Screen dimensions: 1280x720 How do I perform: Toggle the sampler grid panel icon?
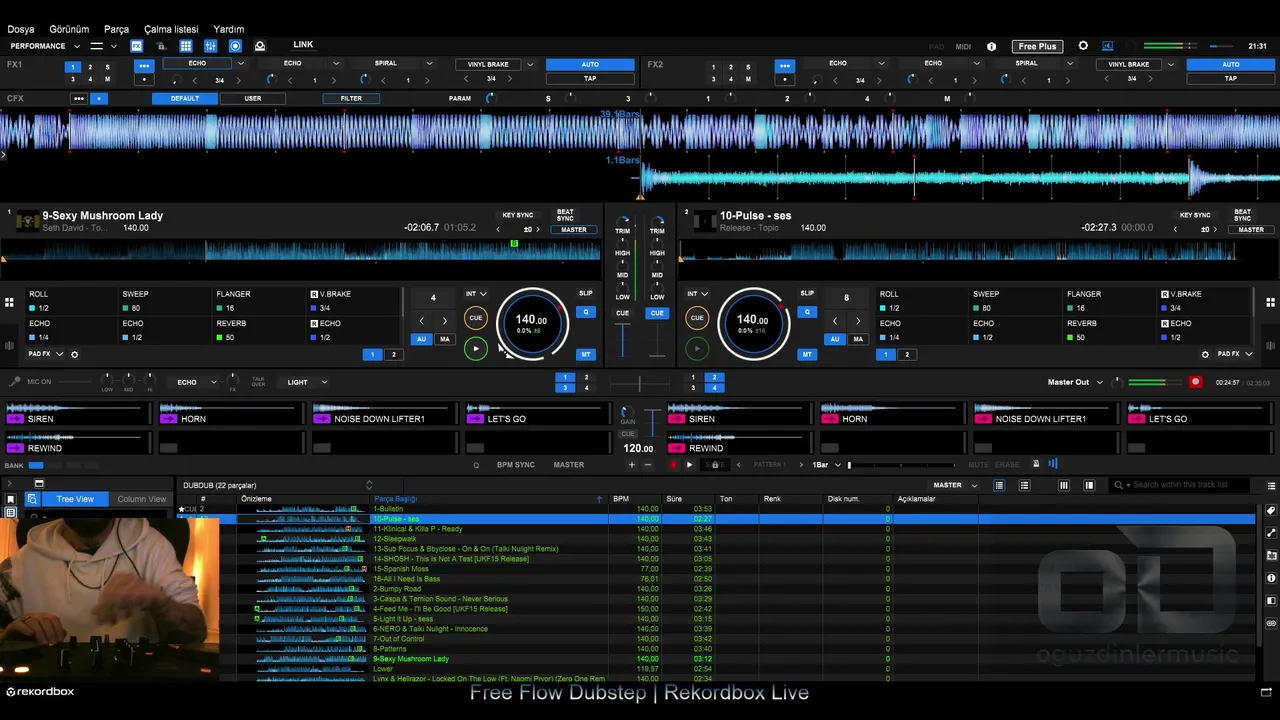tap(186, 46)
